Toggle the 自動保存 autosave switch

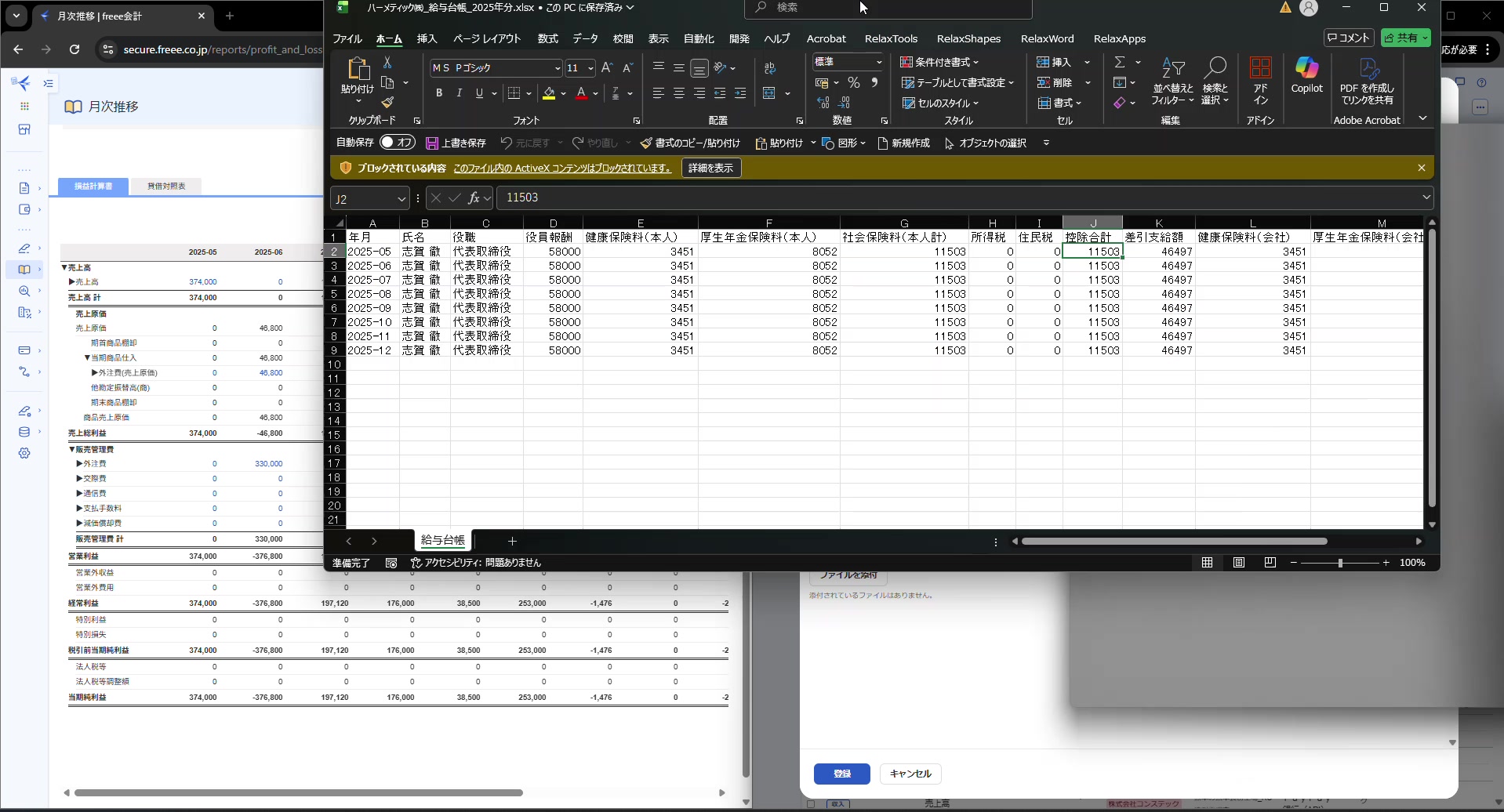tap(397, 143)
